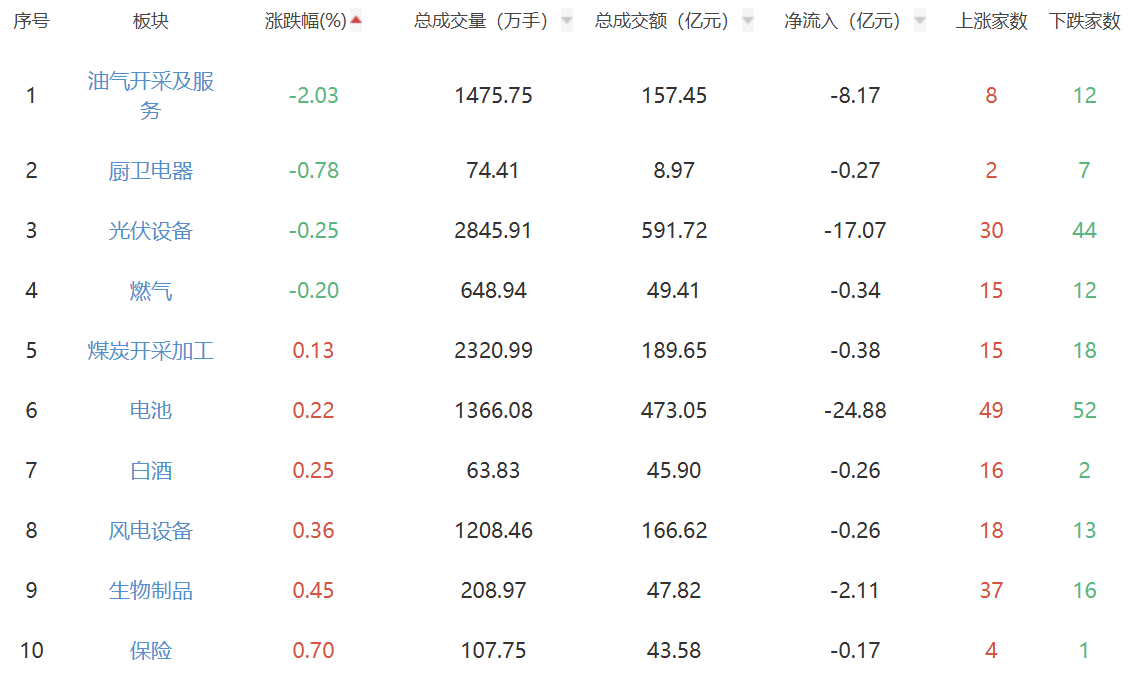
Task: Click the 上涨家数 column header
Action: (x=991, y=21)
